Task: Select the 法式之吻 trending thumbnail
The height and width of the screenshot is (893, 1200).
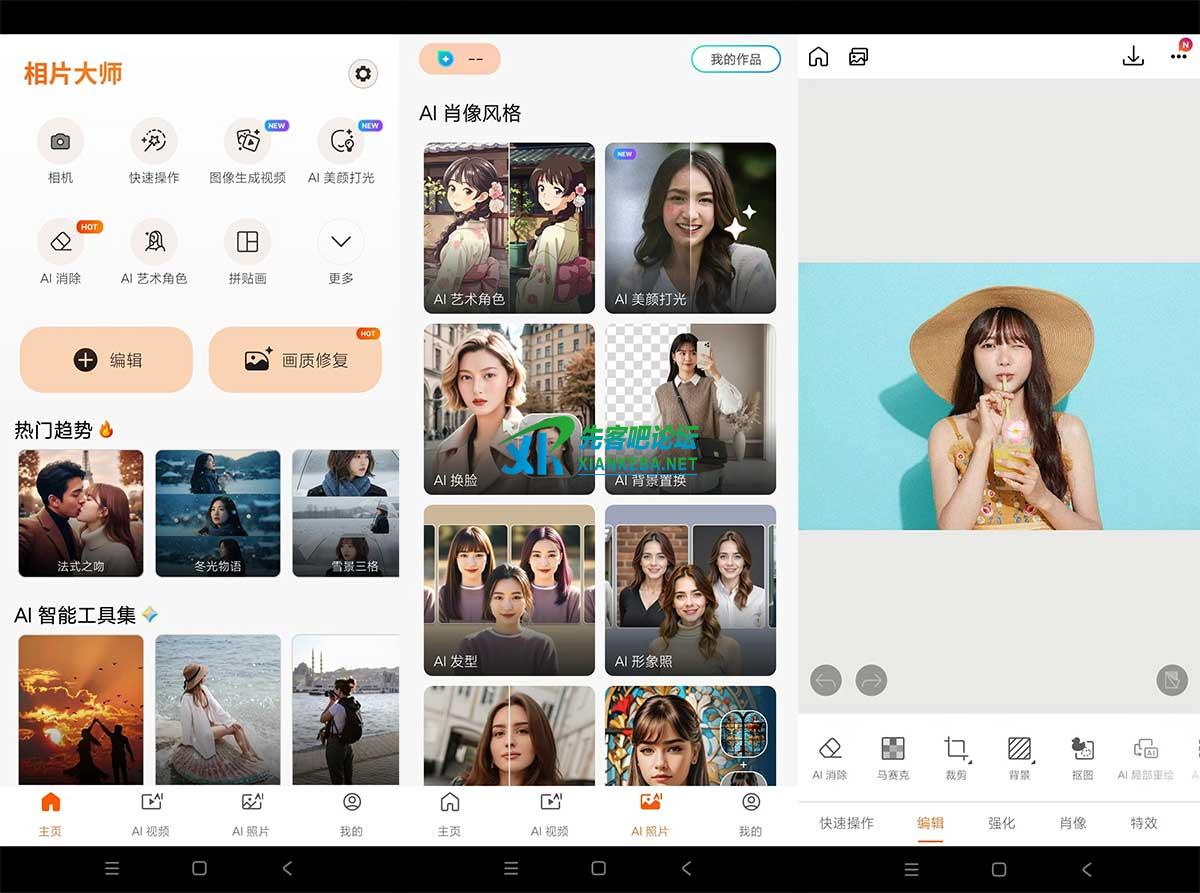Action: (81, 513)
